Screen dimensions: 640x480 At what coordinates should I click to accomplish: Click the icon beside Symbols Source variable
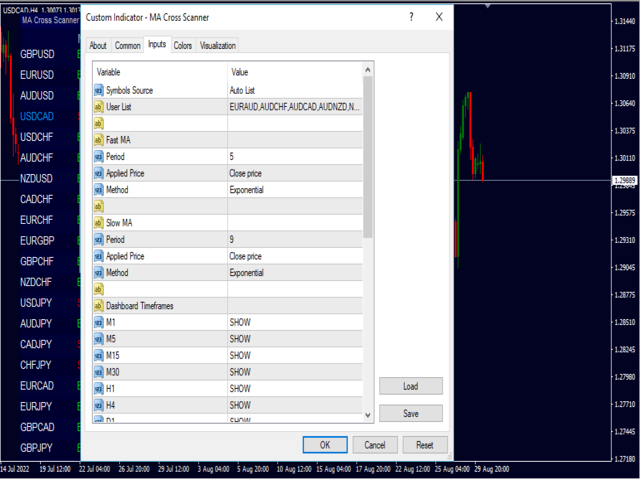click(x=99, y=90)
